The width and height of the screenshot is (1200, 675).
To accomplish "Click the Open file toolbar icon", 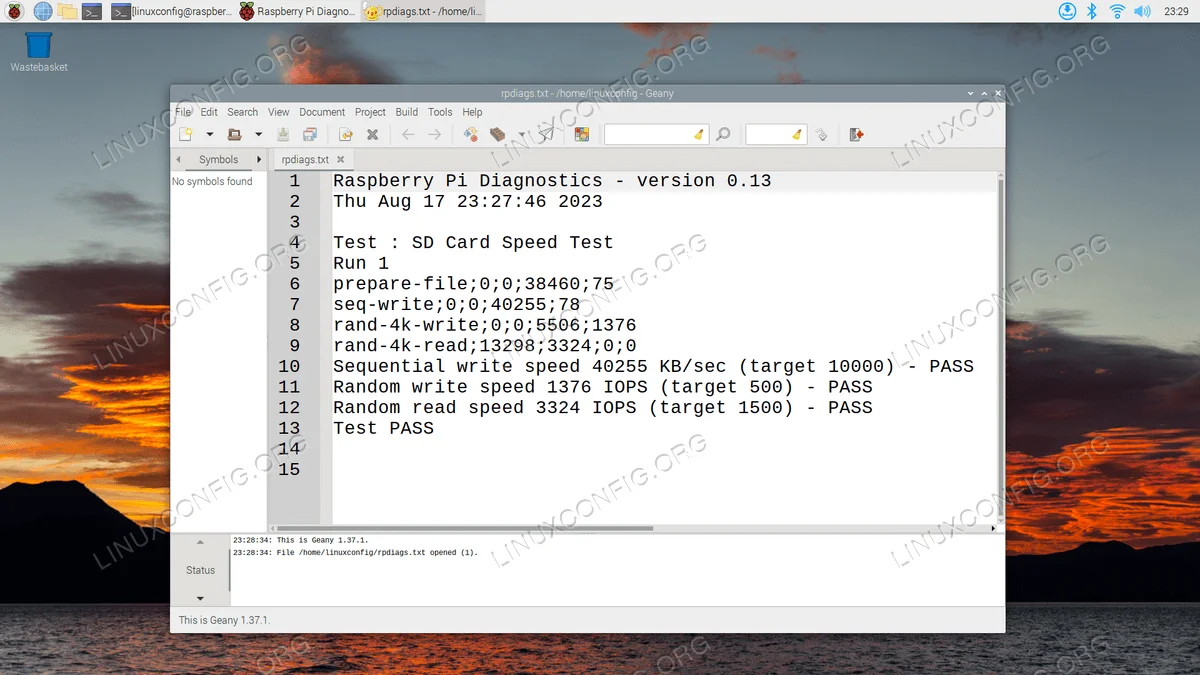I will [234, 134].
